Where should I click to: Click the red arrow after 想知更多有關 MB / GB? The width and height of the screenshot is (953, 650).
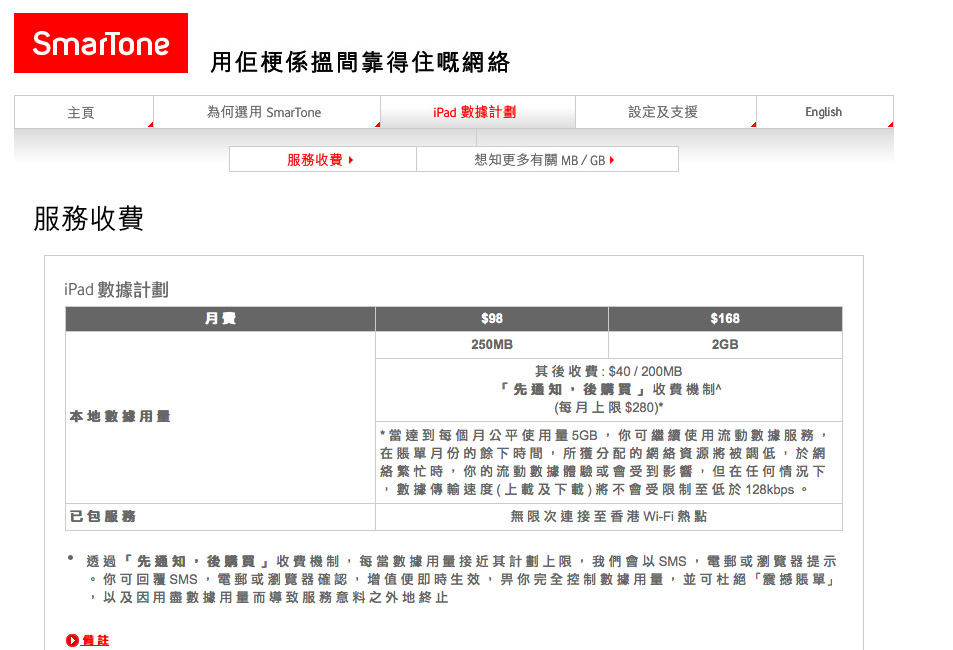tap(611, 160)
